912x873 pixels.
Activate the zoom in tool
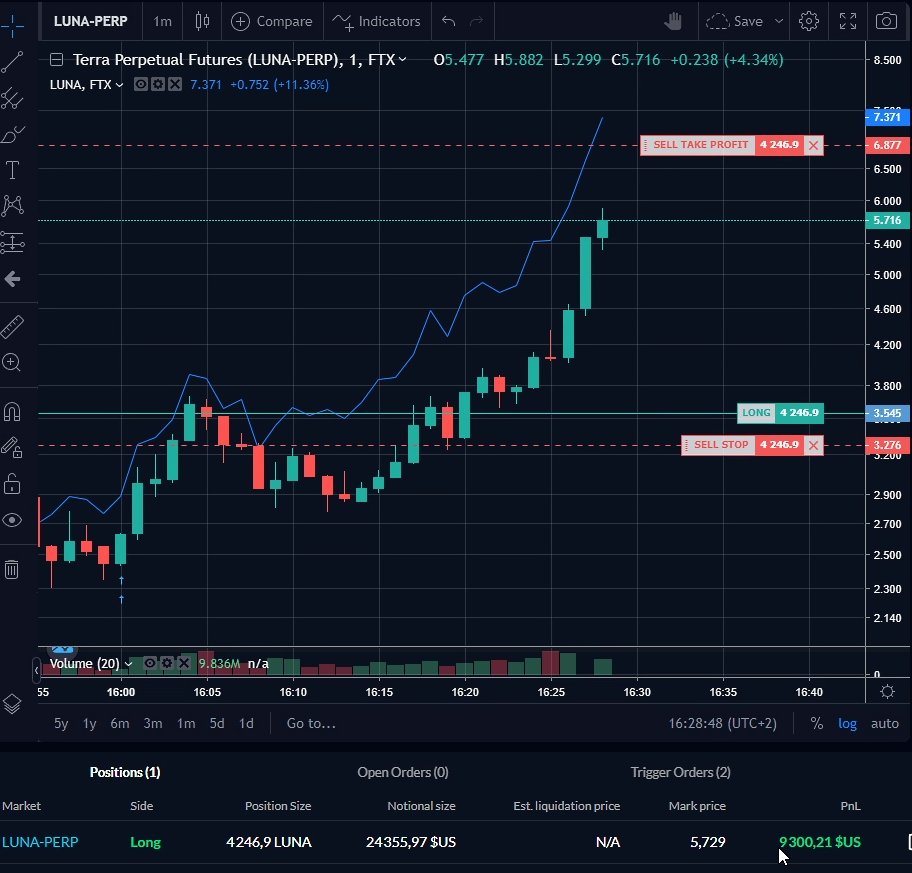point(12,362)
